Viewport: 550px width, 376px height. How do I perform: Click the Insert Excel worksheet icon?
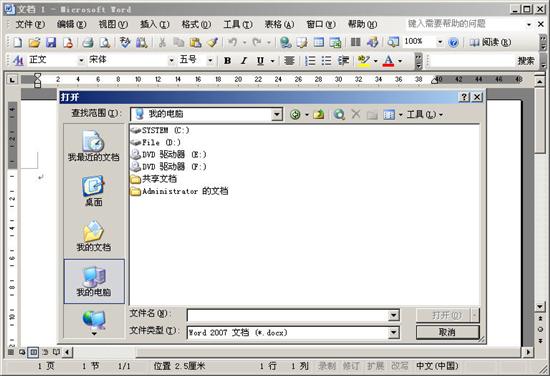click(335, 42)
